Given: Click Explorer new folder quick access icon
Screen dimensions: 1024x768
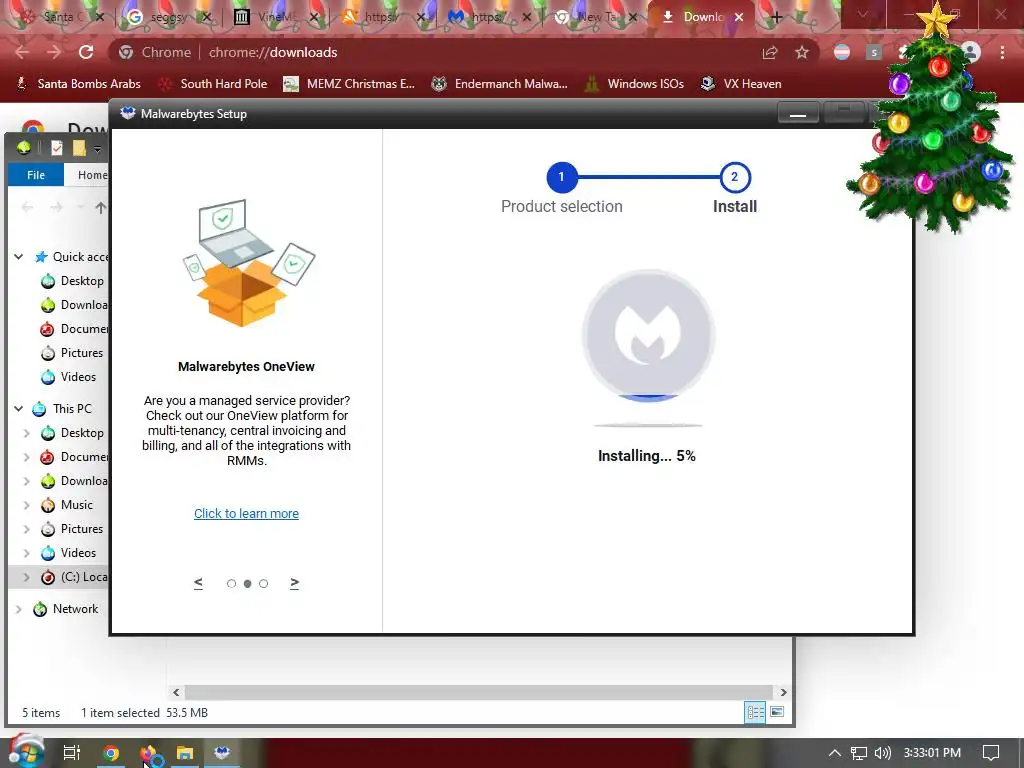Looking at the screenshot, I should click(x=79, y=149).
